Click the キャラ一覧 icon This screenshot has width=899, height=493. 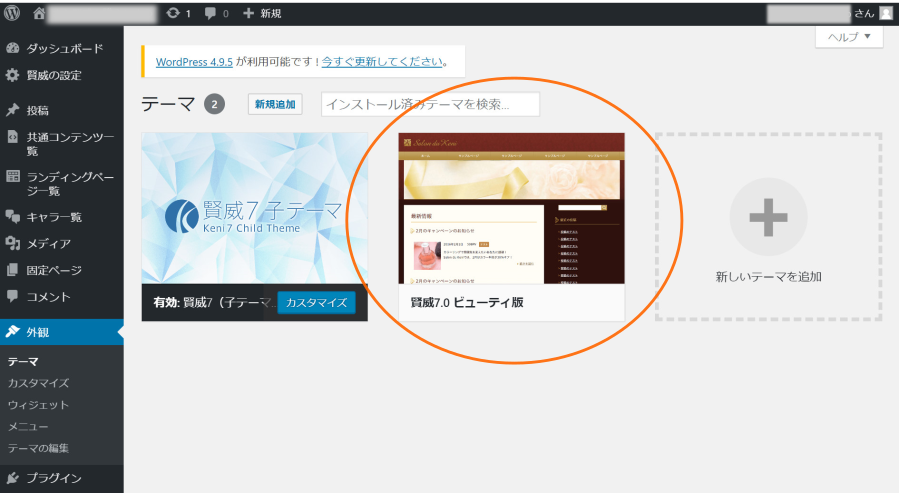click(13, 217)
